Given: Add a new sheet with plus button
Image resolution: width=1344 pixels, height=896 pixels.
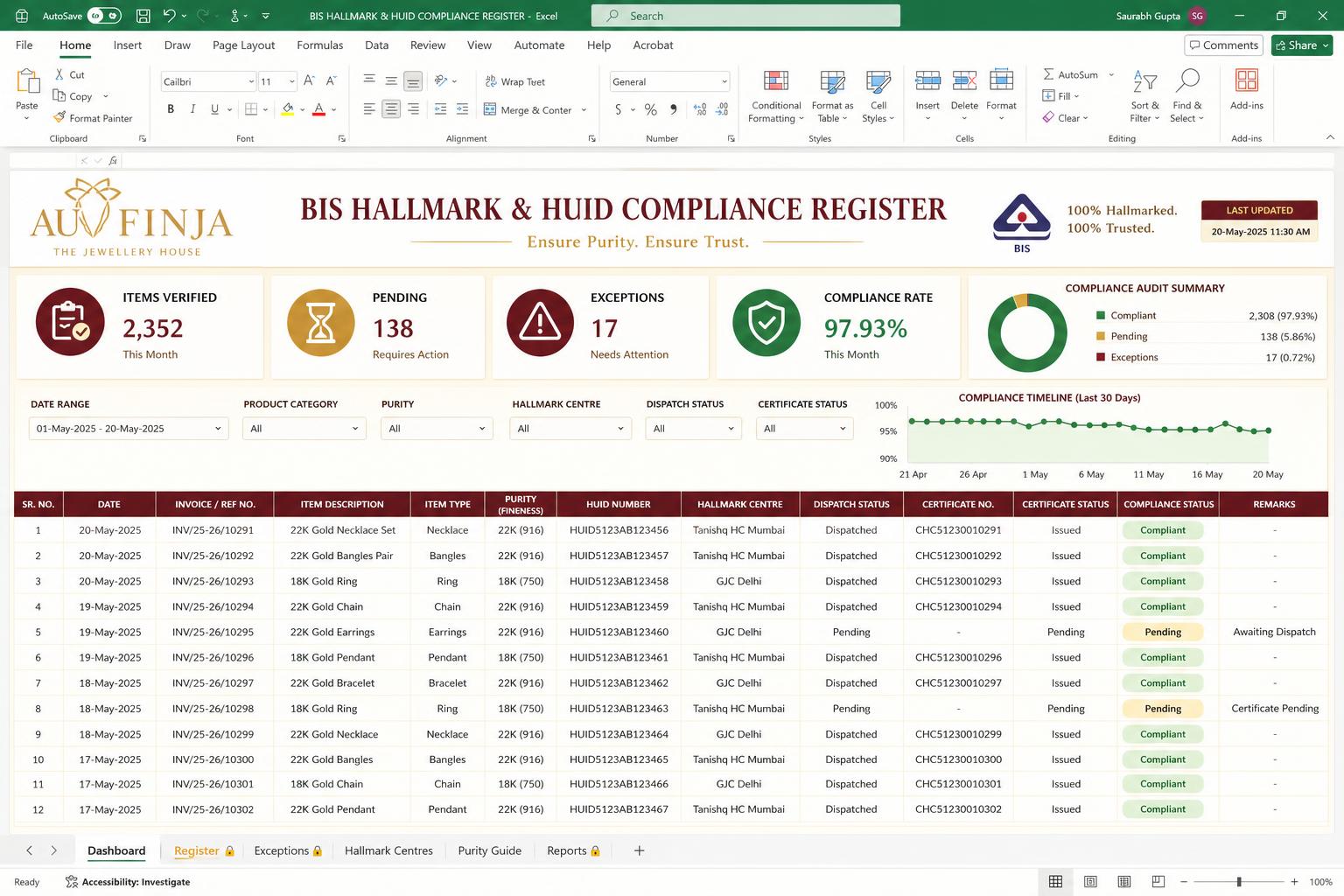Looking at the screenshot, I should pyautogui.click(x=640, y=850).
